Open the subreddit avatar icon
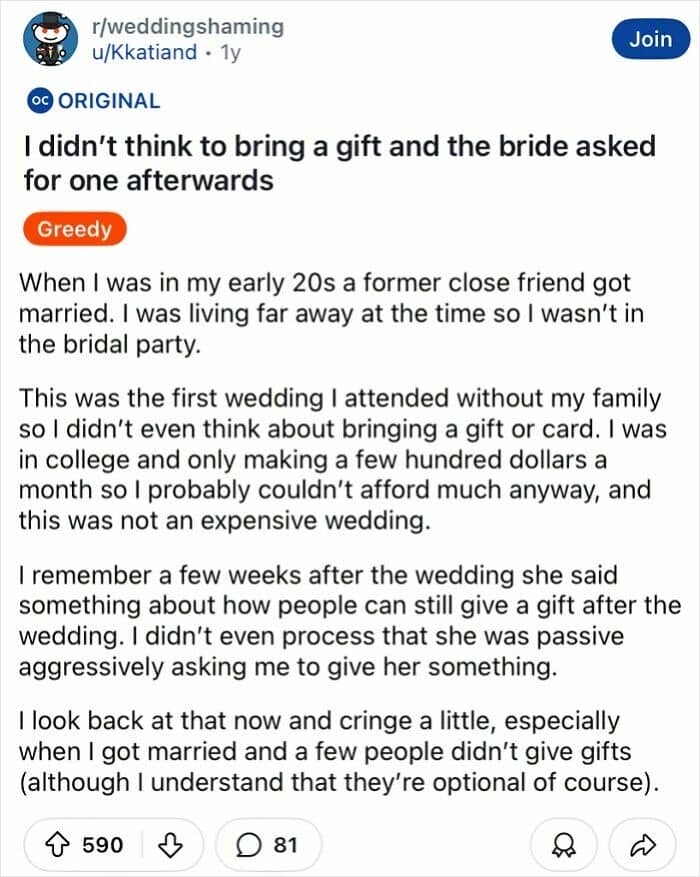Viewport: 700px width, 877px height. click(x=50, y=39)
